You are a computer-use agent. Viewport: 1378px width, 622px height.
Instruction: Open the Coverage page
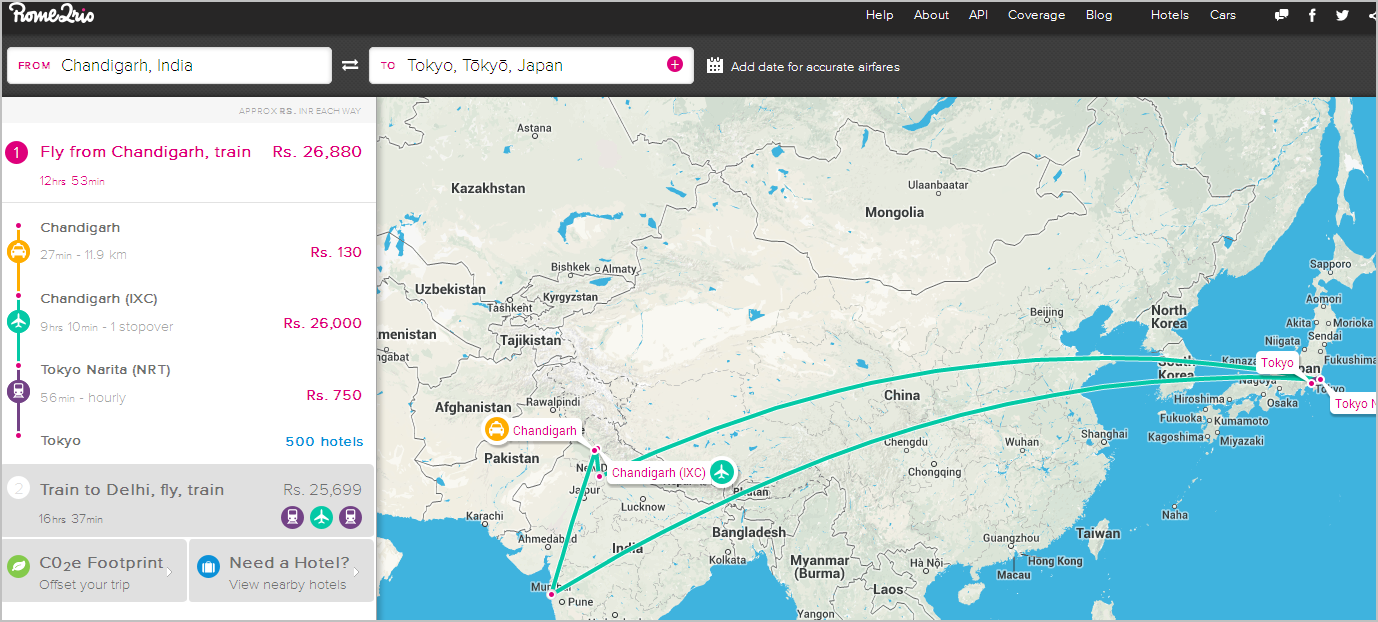click(1036, 15)
